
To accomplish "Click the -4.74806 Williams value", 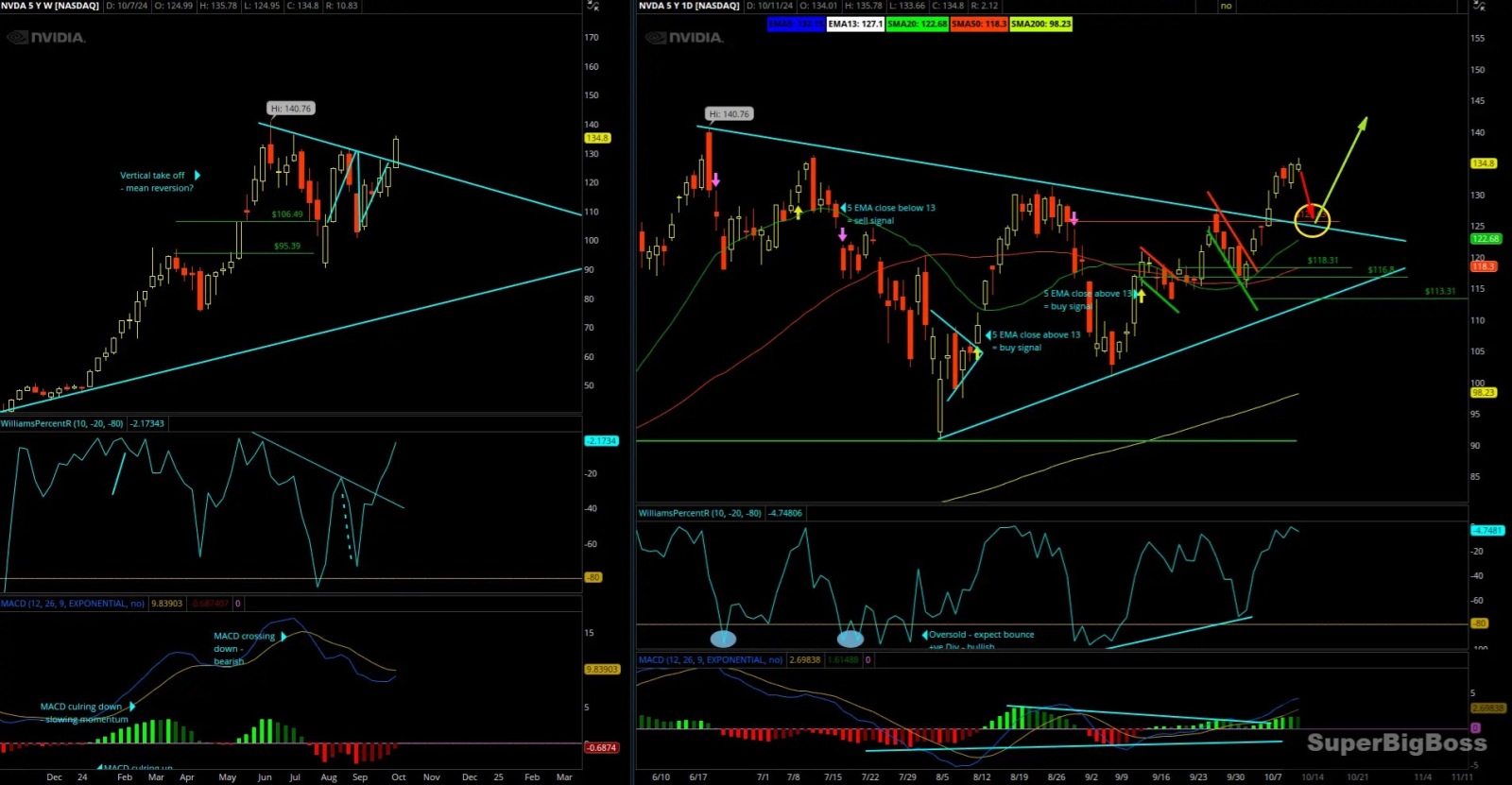I will point(785,513).
